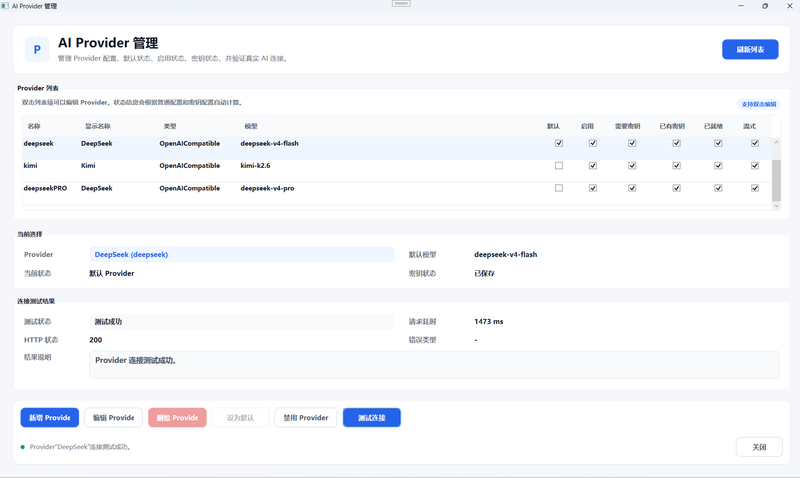Viewport: 800px width, 478px height.
Task: Click the 禁用 Provider button
Action: 306,417
